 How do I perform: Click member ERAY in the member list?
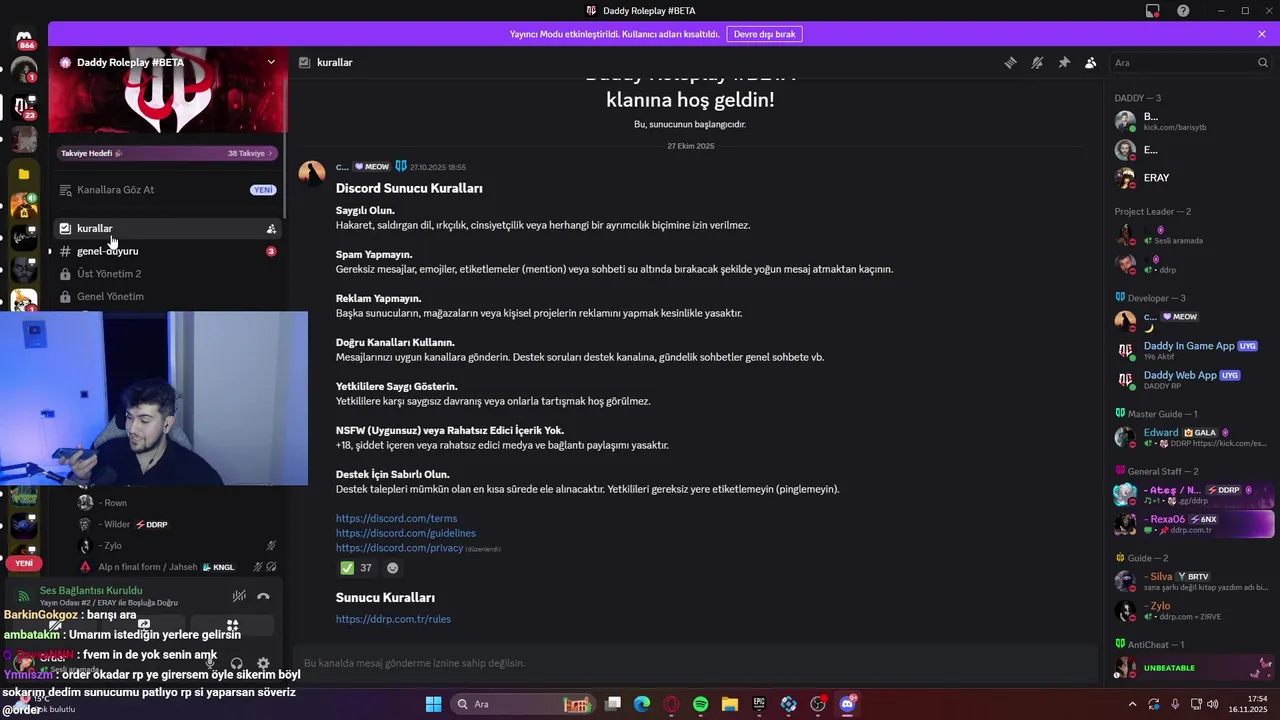click(1193, 178)
